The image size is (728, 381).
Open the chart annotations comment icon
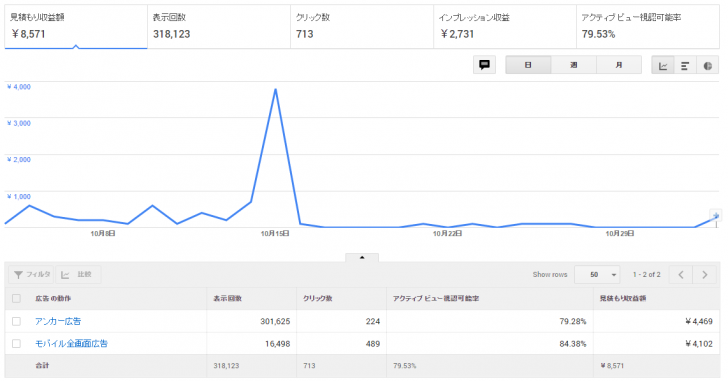pos(484,65)
